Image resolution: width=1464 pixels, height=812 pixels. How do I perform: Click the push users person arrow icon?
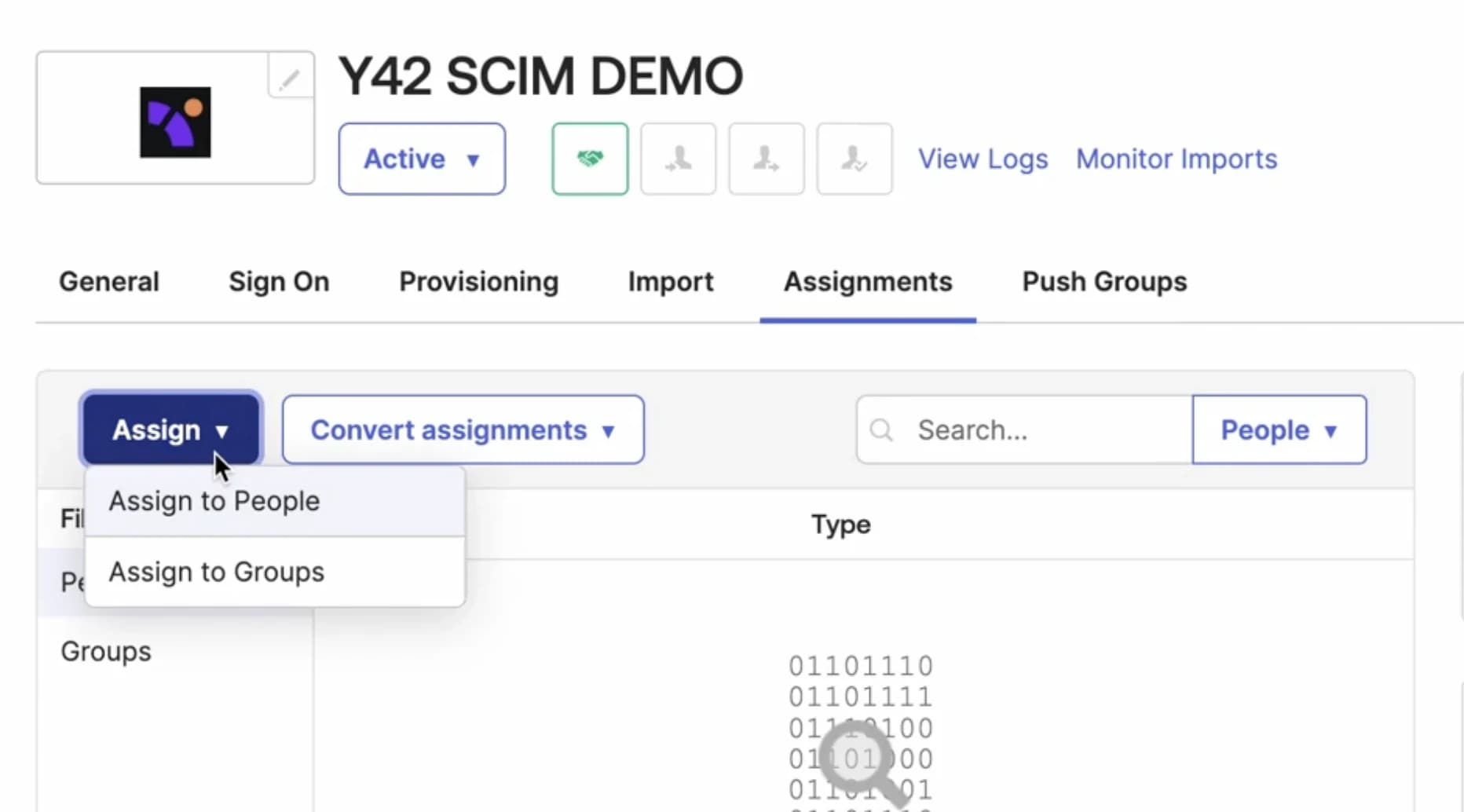(x=766, y=159)
